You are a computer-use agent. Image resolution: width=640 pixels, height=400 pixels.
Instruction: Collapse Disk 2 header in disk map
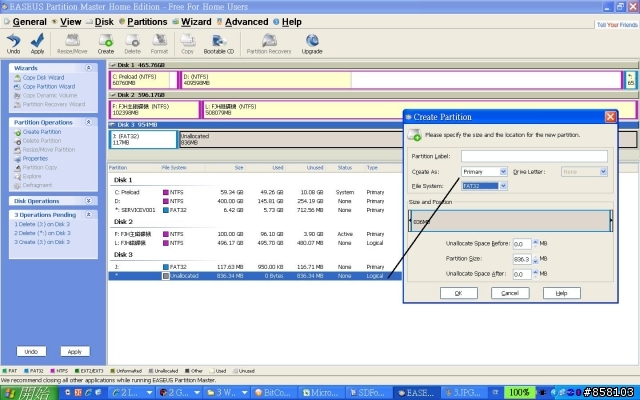click(113, 95)
